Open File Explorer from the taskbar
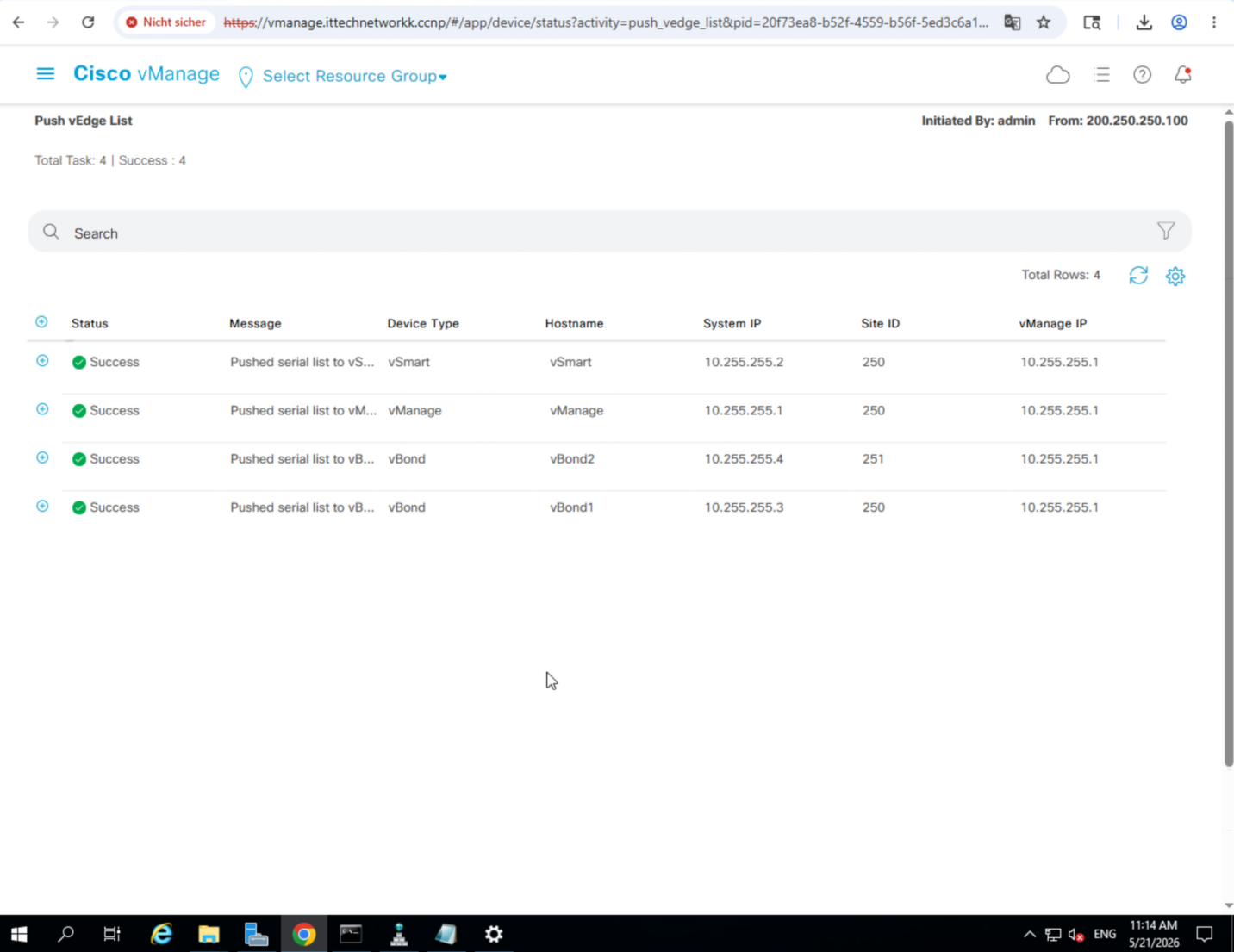Image resolution: width=1234 pixels, height=952 pixels. click(209, 934)
